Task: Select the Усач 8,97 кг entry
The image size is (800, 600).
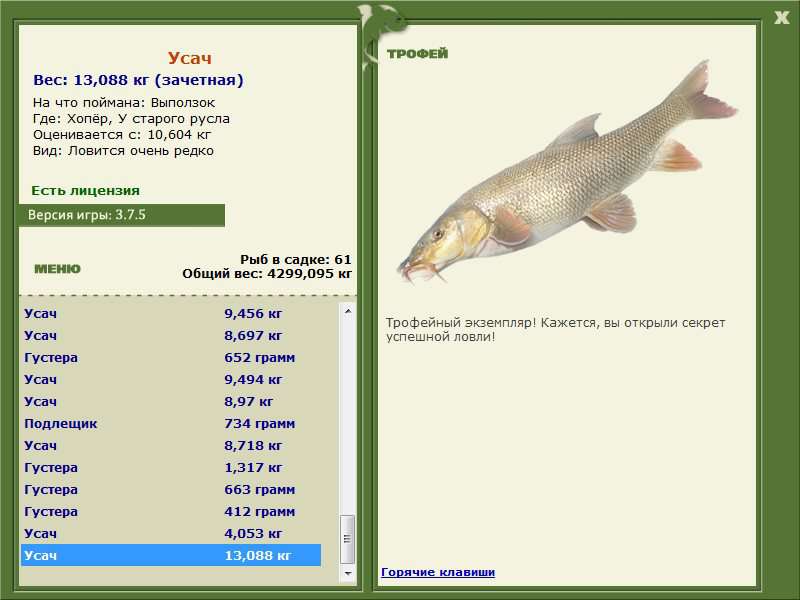Action: pyautogui.click(x=170, y=401)
